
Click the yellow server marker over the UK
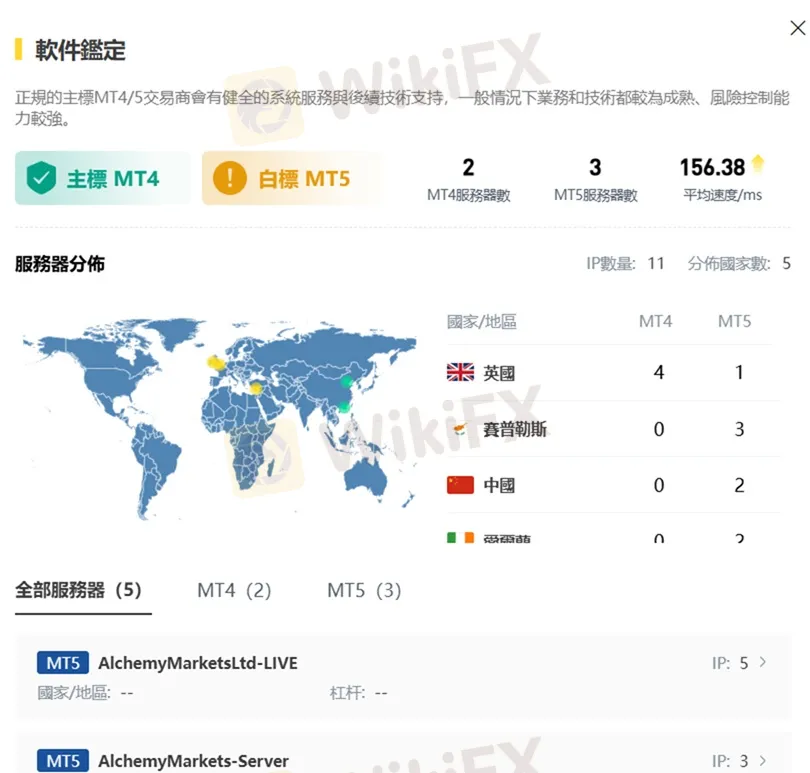[212, 362]
